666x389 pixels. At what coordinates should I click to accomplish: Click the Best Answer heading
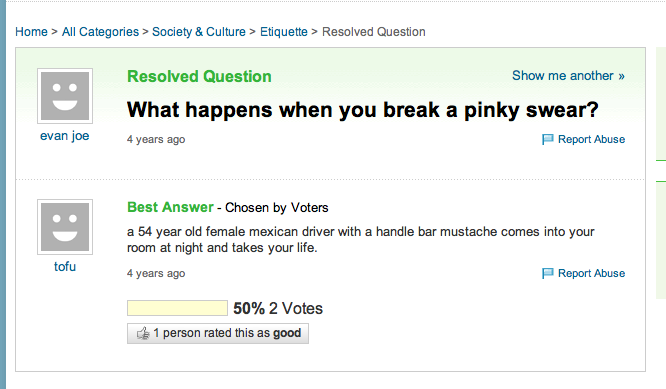click(x=170, y=207)
